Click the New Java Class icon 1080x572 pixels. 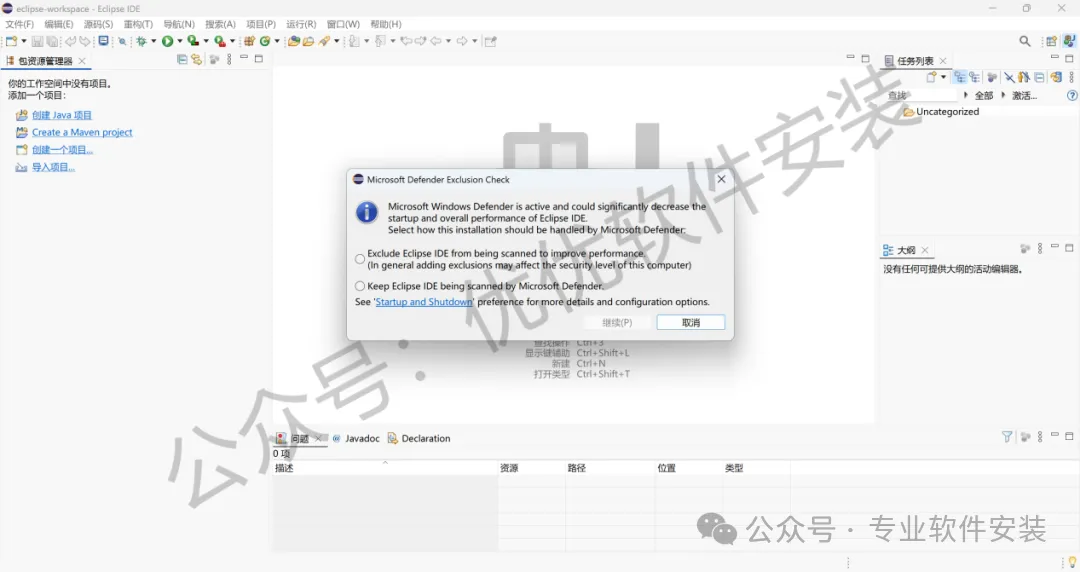click(x=264, y=41)
